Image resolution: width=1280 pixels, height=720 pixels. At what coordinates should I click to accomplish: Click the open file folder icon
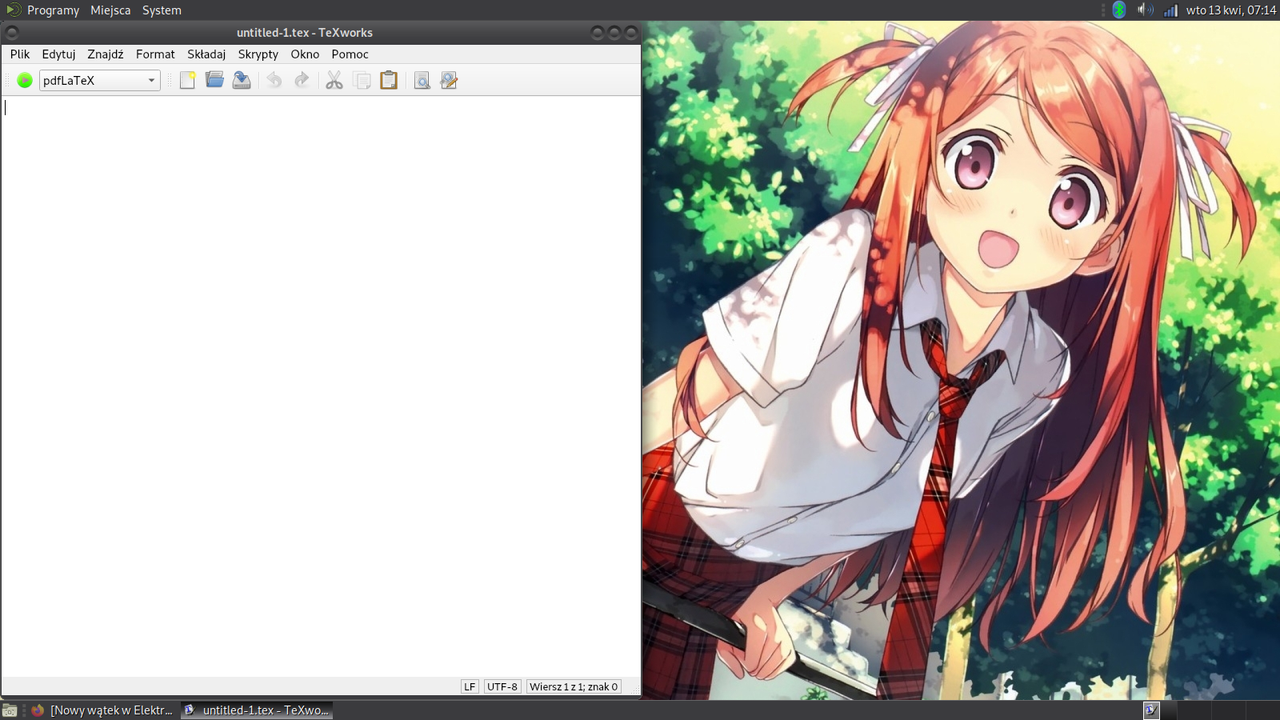tap(214, 80)
